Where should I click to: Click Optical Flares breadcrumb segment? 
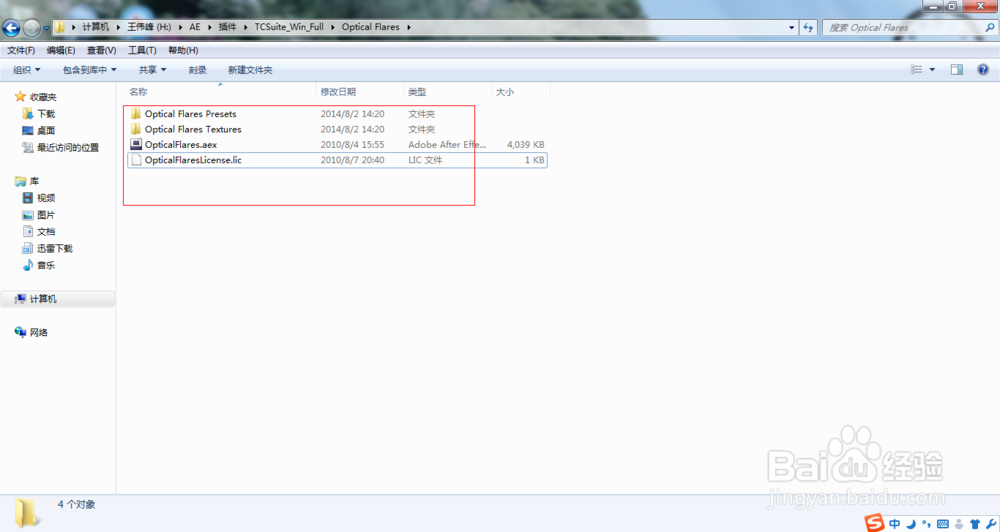pyautogui.click(x=371, y=27)
